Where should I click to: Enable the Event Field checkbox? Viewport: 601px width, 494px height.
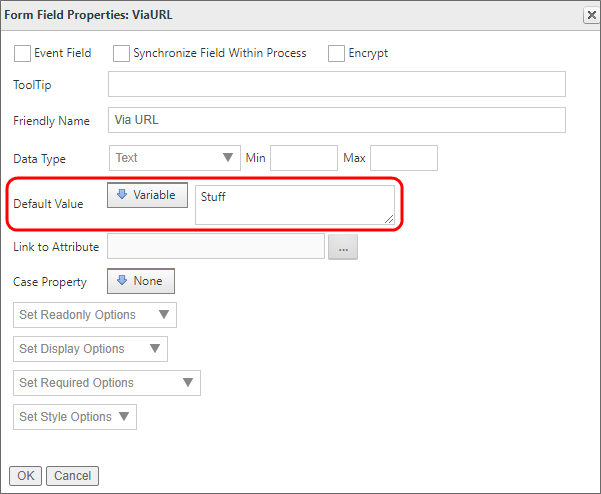click(x=22, y=53)
